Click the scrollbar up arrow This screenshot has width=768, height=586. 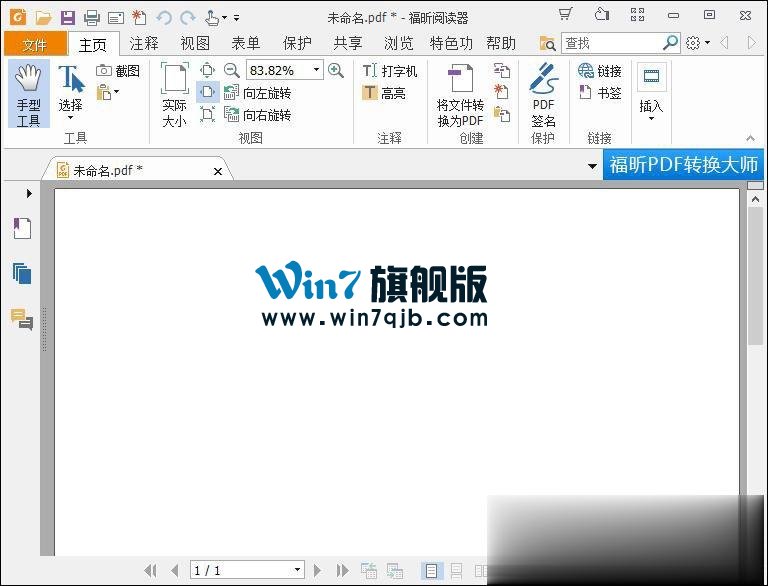[756, 199]
